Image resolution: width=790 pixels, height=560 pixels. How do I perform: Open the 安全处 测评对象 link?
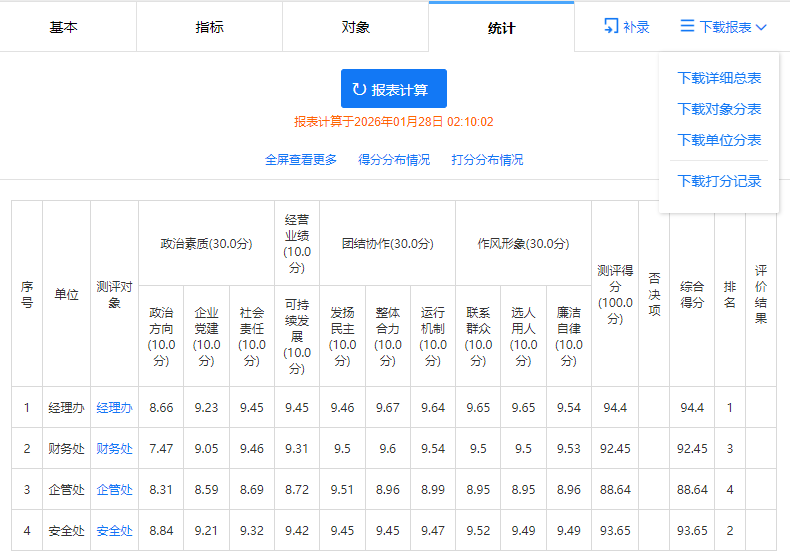coord(114,531)
